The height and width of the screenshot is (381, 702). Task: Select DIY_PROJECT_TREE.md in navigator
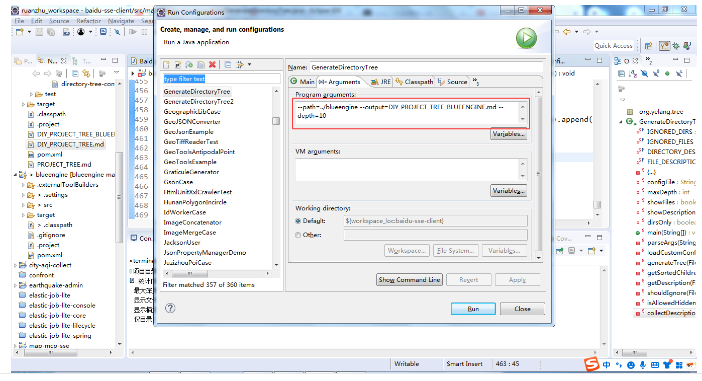(70, 145)
